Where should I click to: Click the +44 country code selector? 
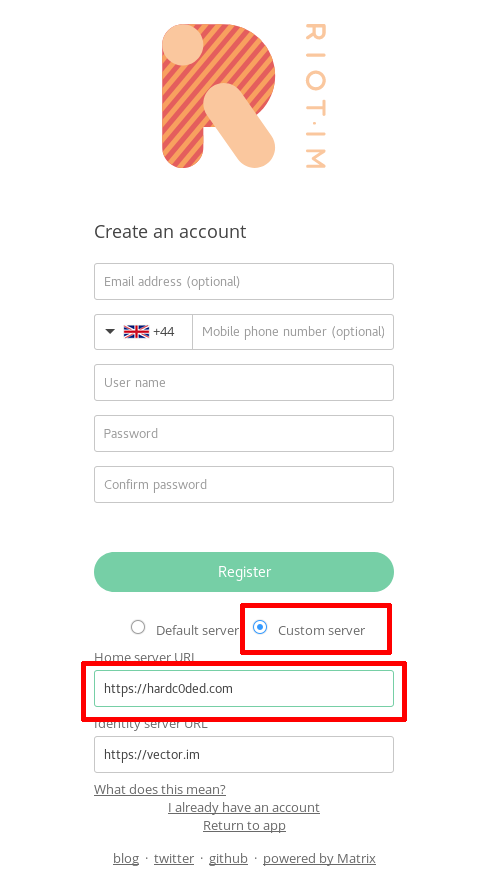143,332
